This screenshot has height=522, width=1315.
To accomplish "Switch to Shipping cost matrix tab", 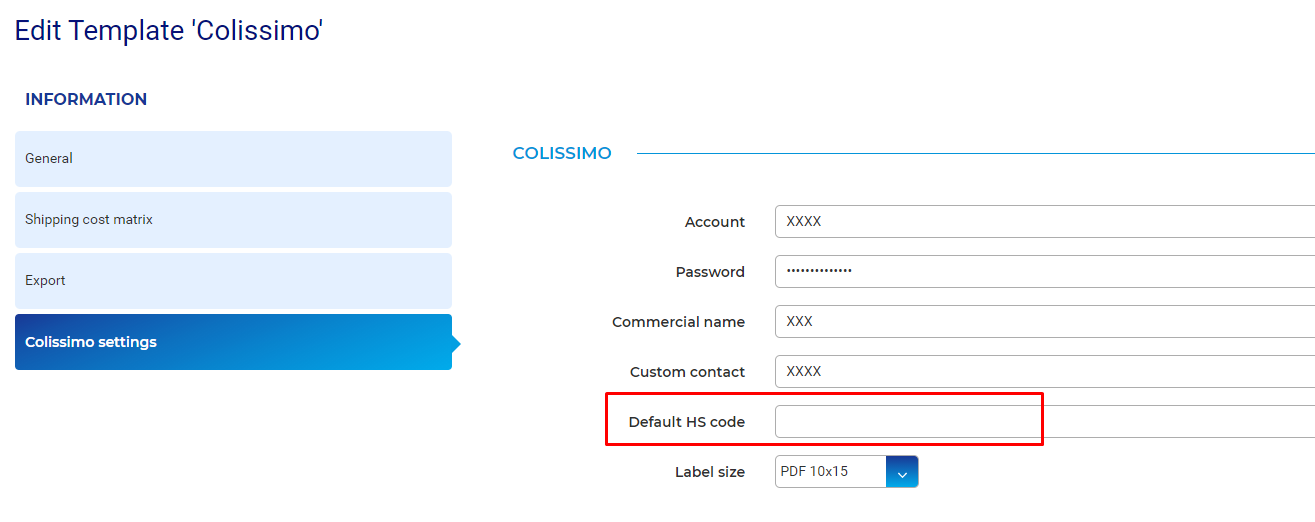I will click(x=233, y=220).
